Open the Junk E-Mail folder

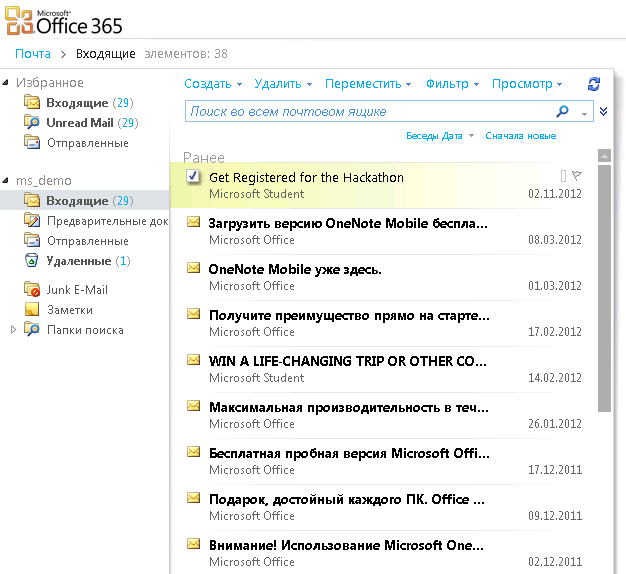click(x=76, y=290)
